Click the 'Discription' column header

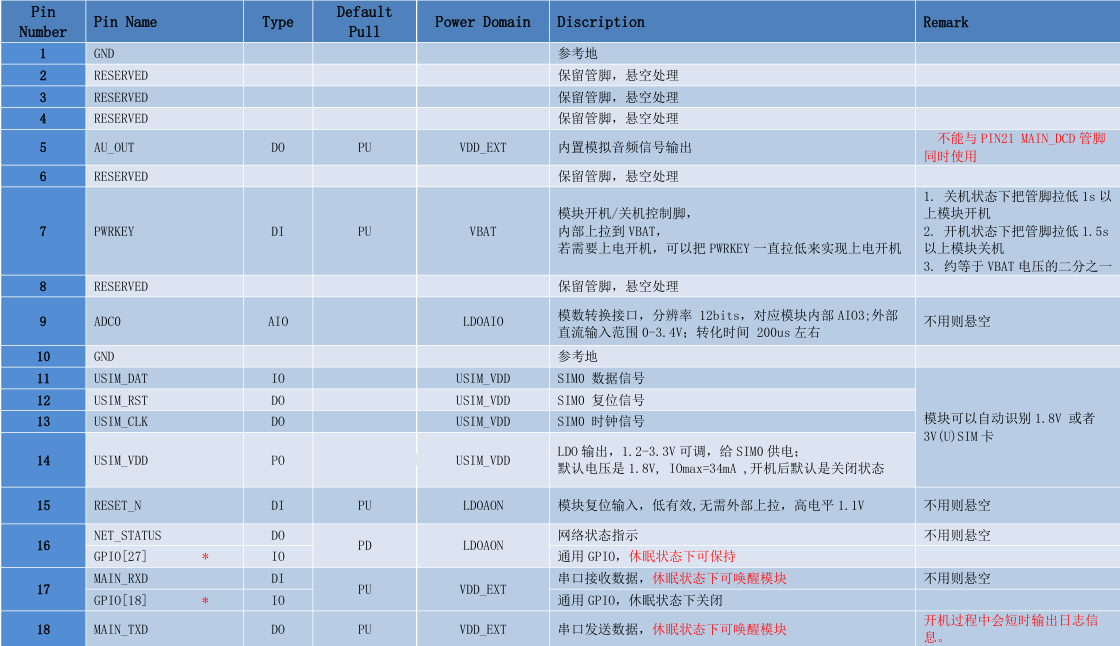pos(732,21)
